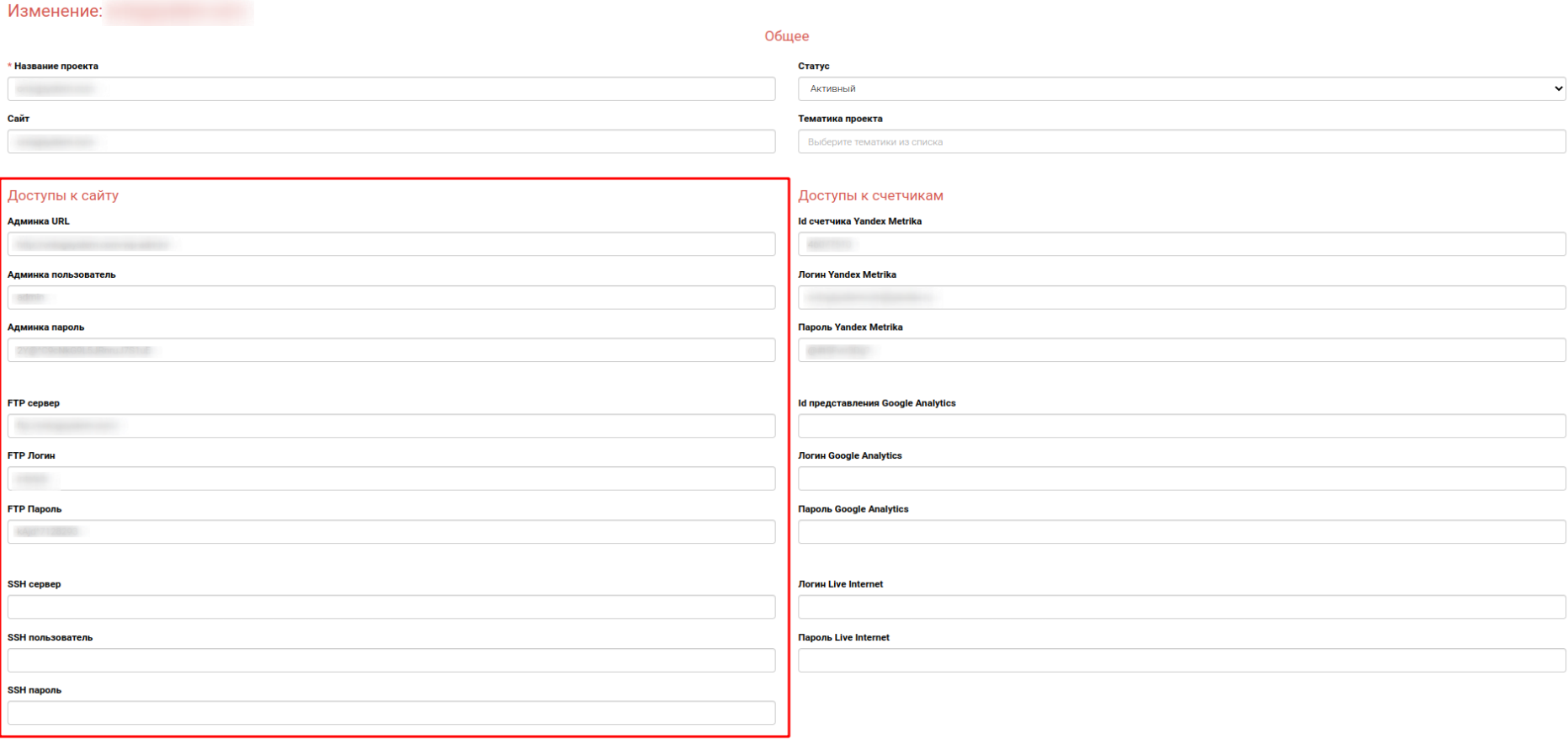The height and width of the screenshot is (750, 1568).
Task: Click the SSH пароль field
Action: 391,713
